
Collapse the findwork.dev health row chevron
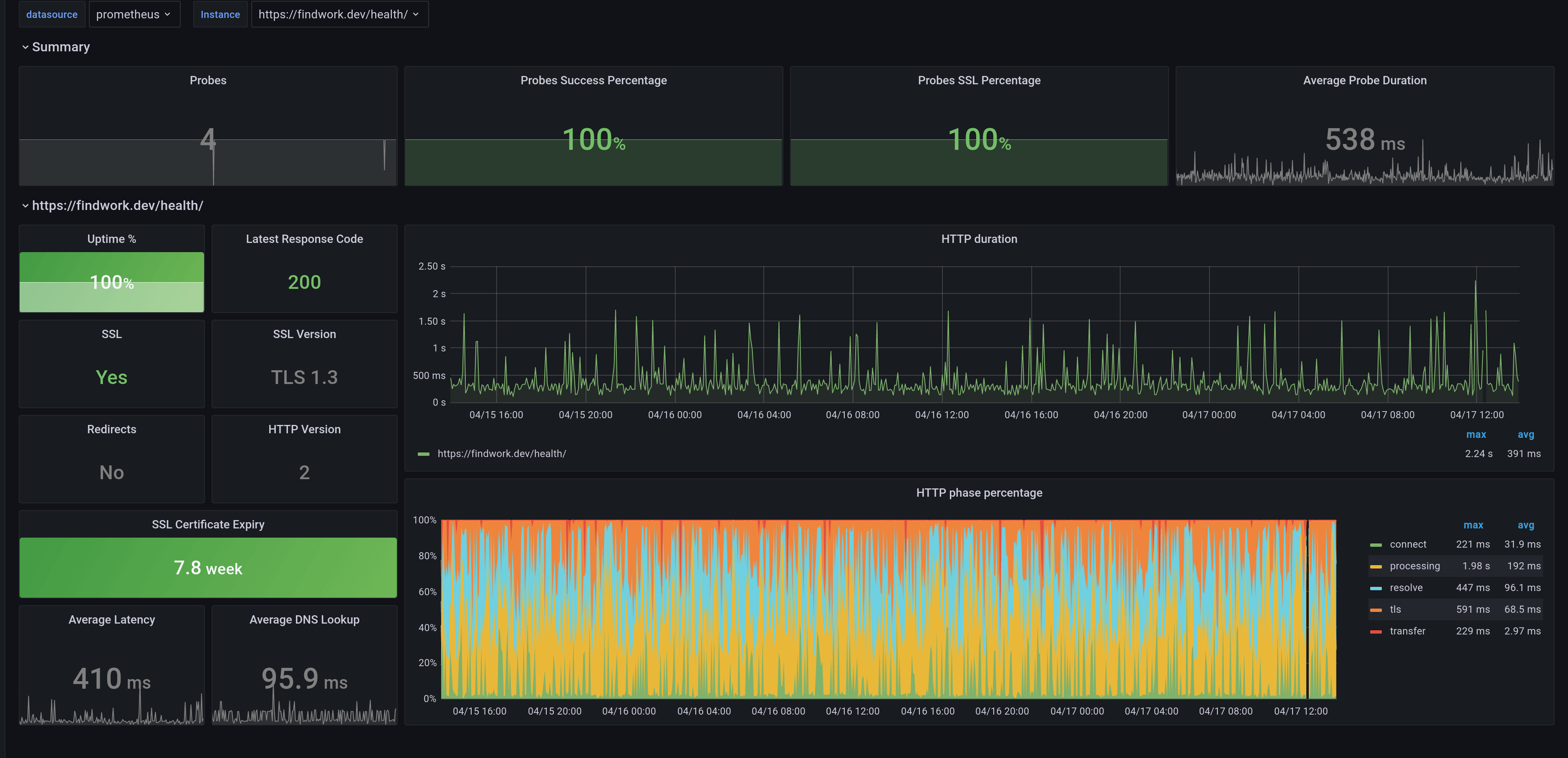coord(25,206)
